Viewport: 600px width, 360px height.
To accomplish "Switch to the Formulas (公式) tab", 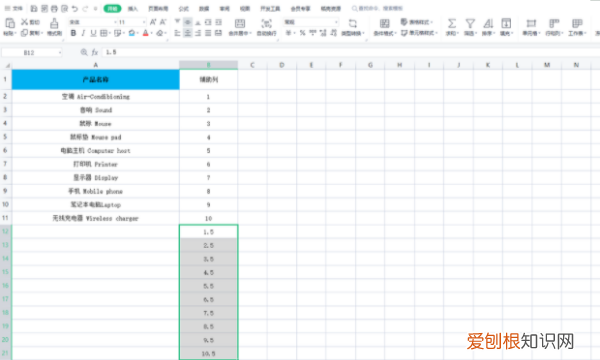I will click(x=184, y=8).
